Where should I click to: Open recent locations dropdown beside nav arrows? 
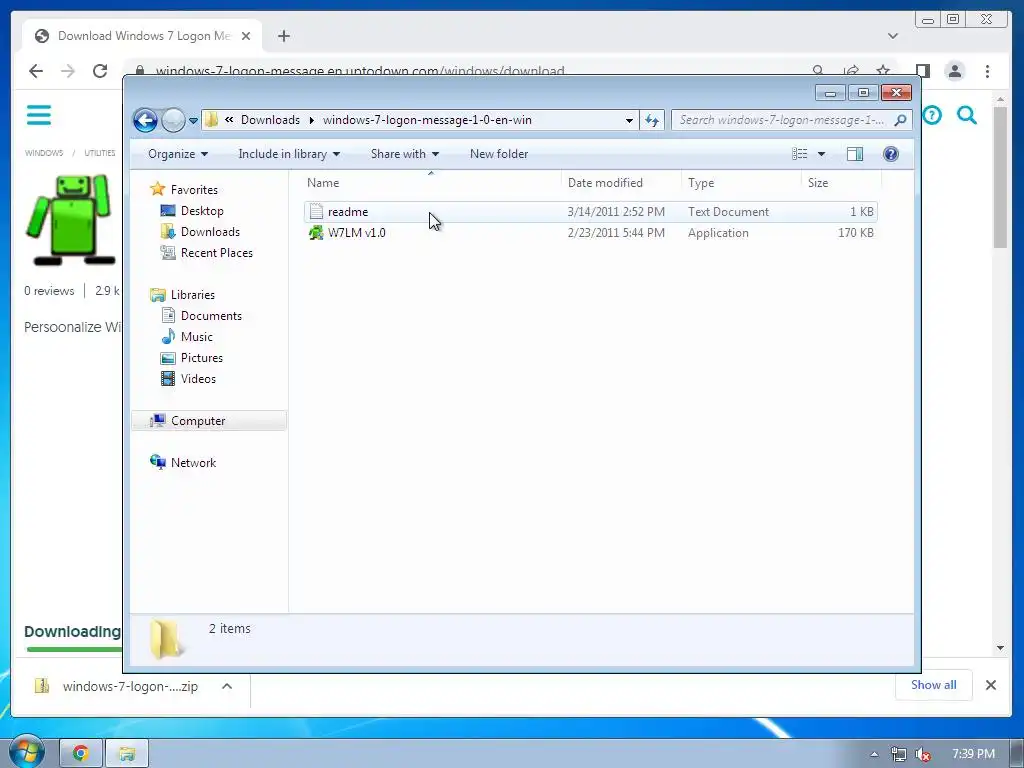click(193, 121)
